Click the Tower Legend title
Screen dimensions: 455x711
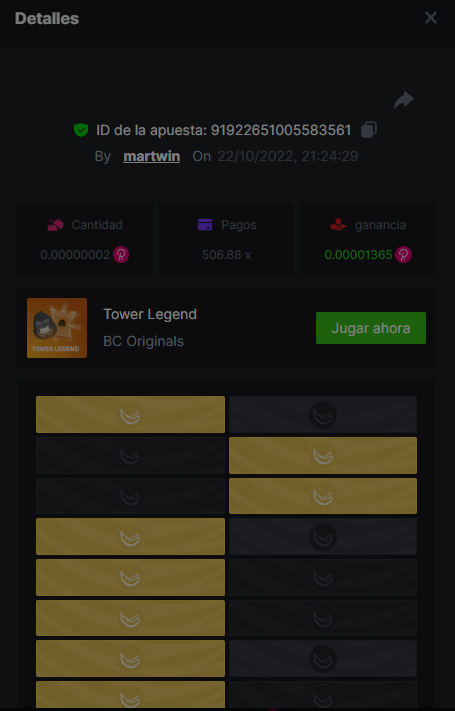(150, 314)
